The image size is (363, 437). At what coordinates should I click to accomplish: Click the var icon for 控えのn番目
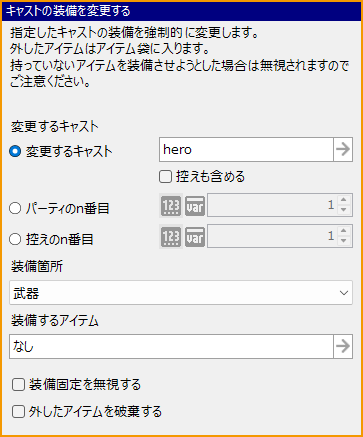pyautogui.click(x=195, y=236)
